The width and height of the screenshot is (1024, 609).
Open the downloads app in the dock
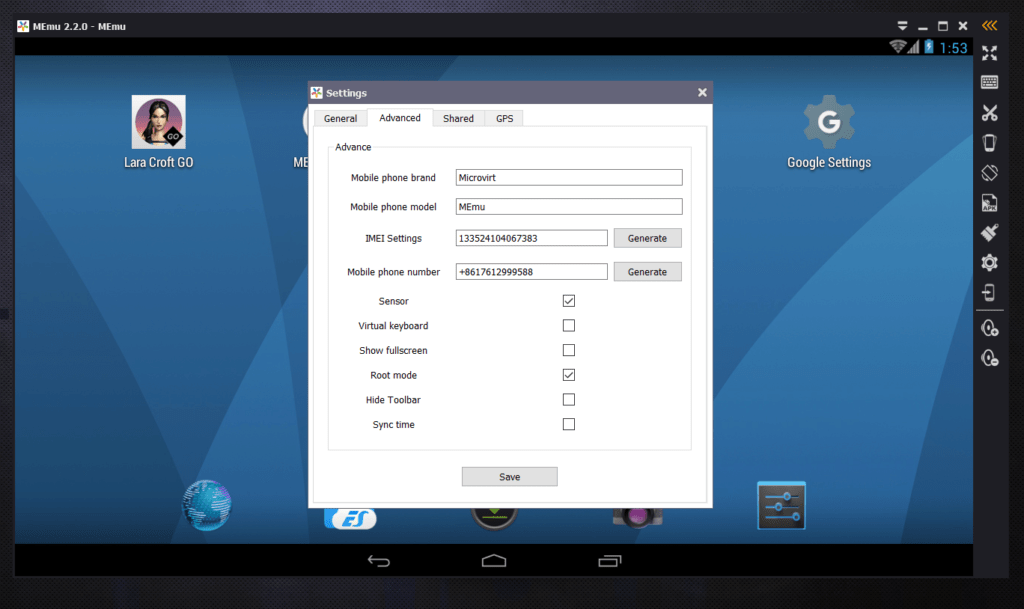(x=494, y=518)
